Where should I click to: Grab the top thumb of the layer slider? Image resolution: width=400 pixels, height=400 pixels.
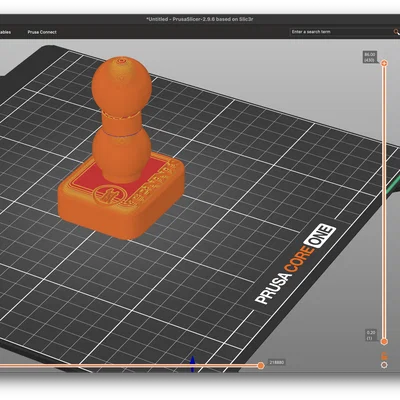(x=384, y=63)
